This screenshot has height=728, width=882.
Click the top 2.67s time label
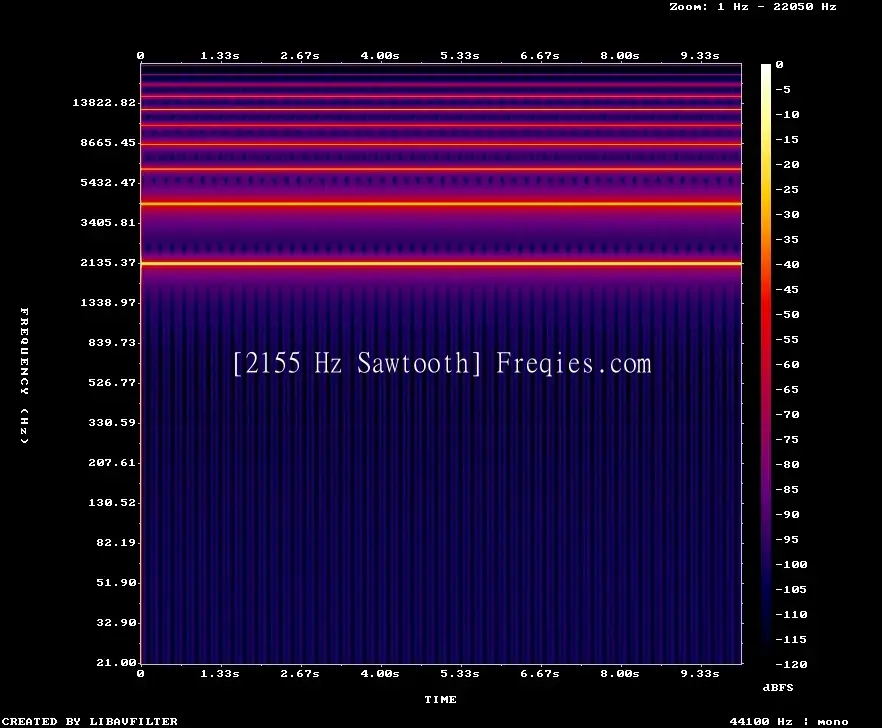pos(300,56)
